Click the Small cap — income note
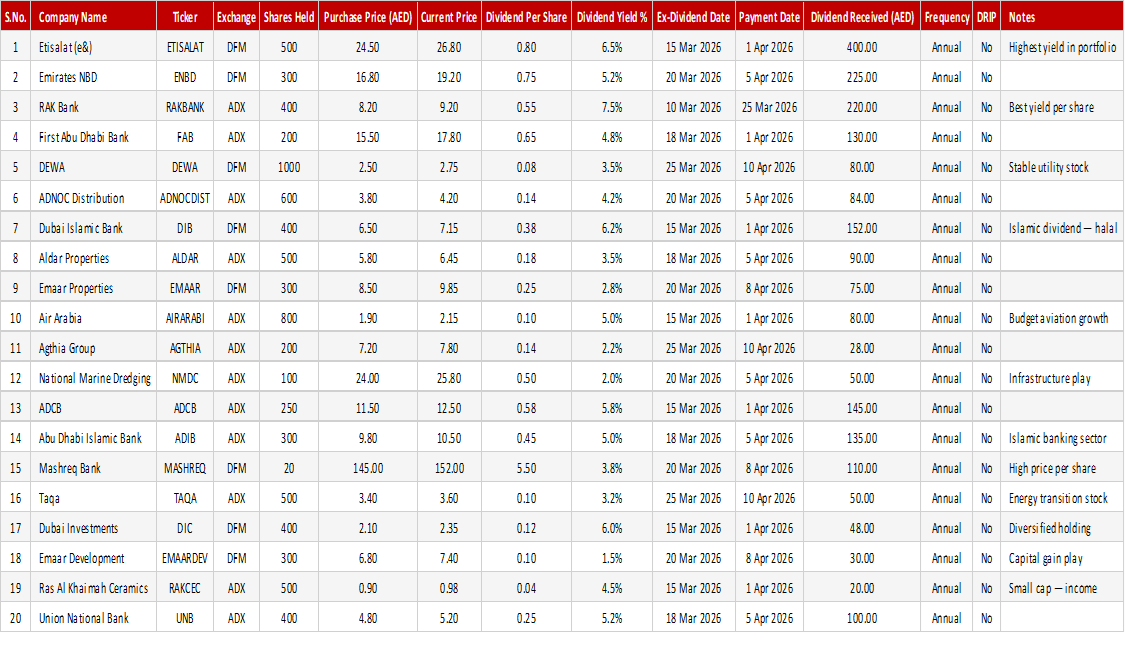The height and width of the screenshot is (661, 1125). click(x=1062, y=588)
